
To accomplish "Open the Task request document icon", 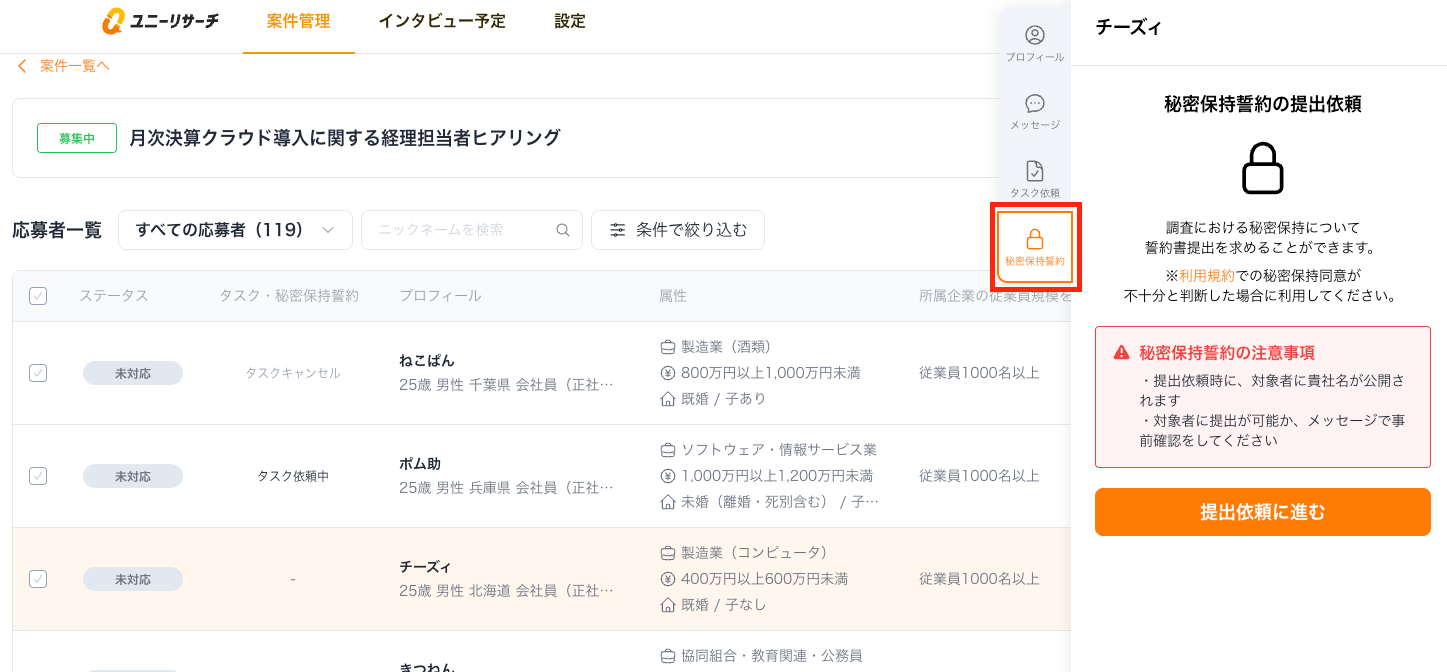I will point(1035,172).
